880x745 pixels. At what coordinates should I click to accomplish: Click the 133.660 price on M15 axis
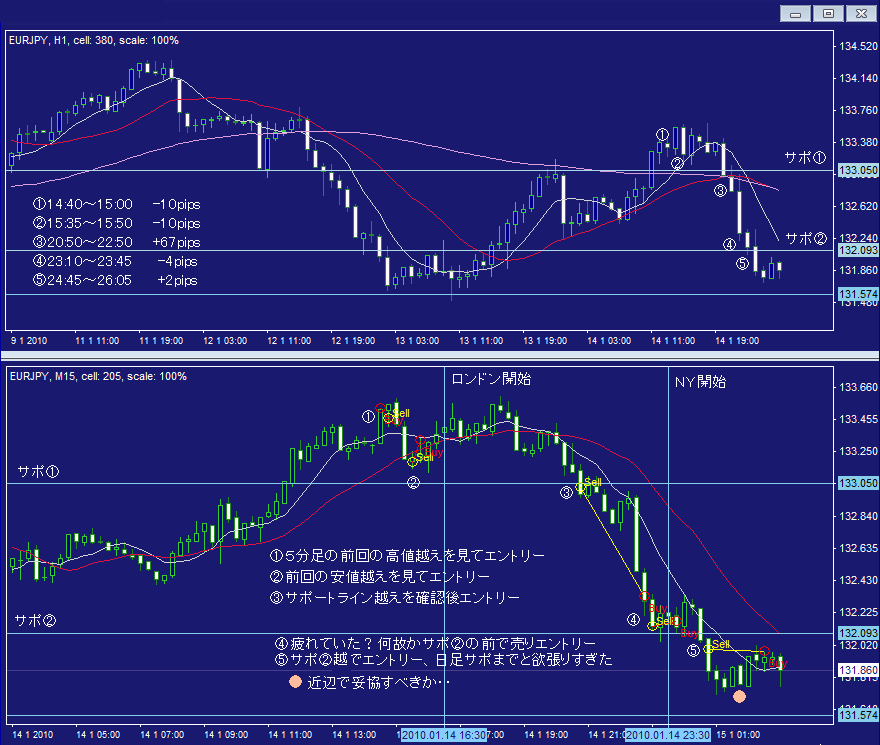click(x=858, y=387)
